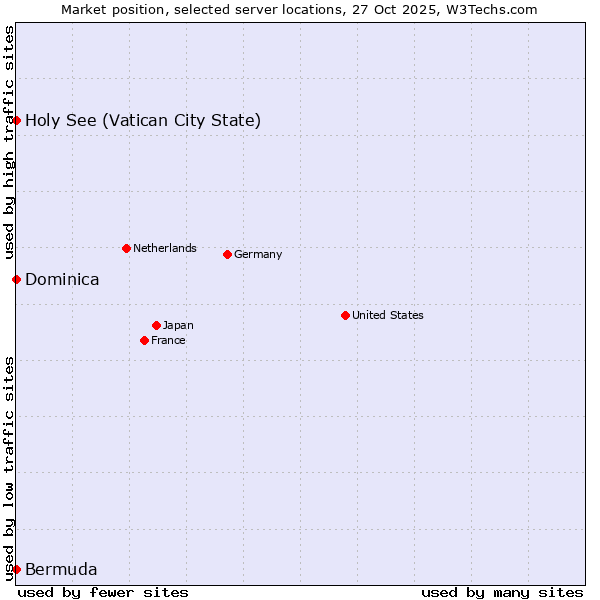Click the 'used by high traffic sites' axis label
Screen dimensions: 600x600
(9, 140)
